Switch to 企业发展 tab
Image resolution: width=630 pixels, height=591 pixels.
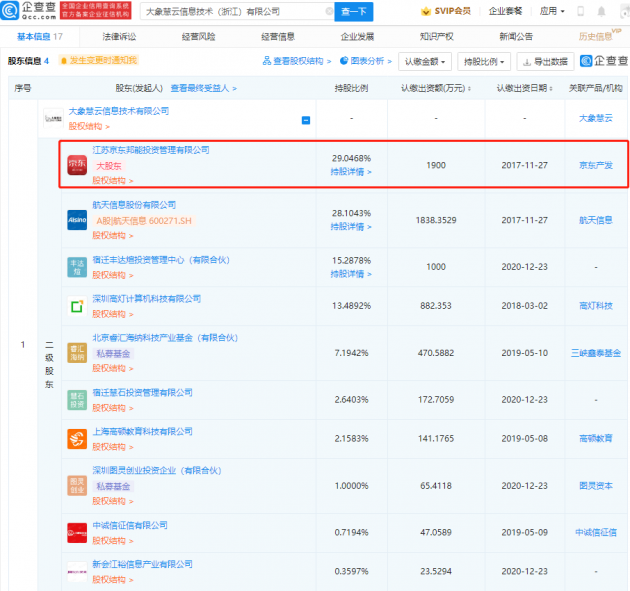point(357,37)
